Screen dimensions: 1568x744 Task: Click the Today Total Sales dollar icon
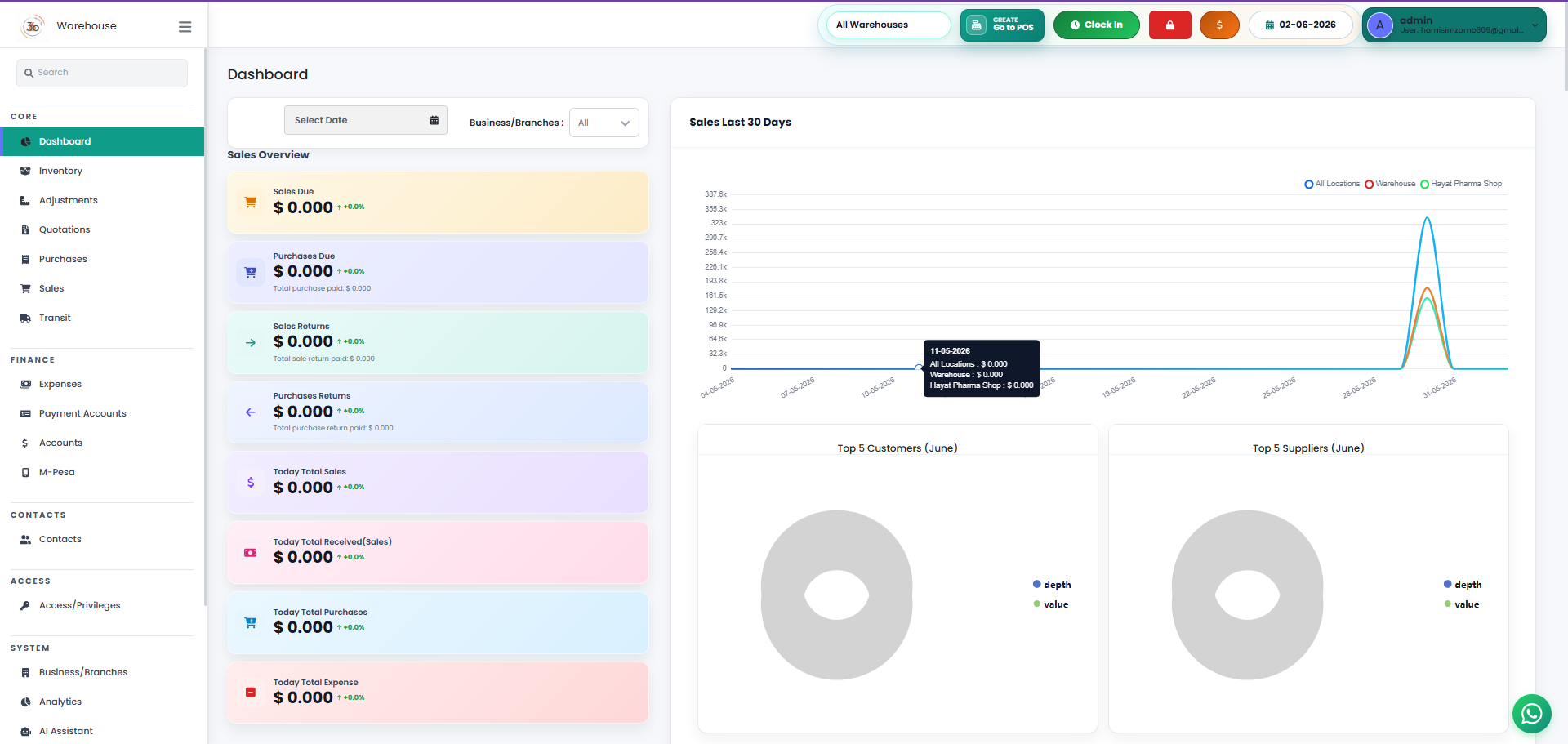click(251, 483)
